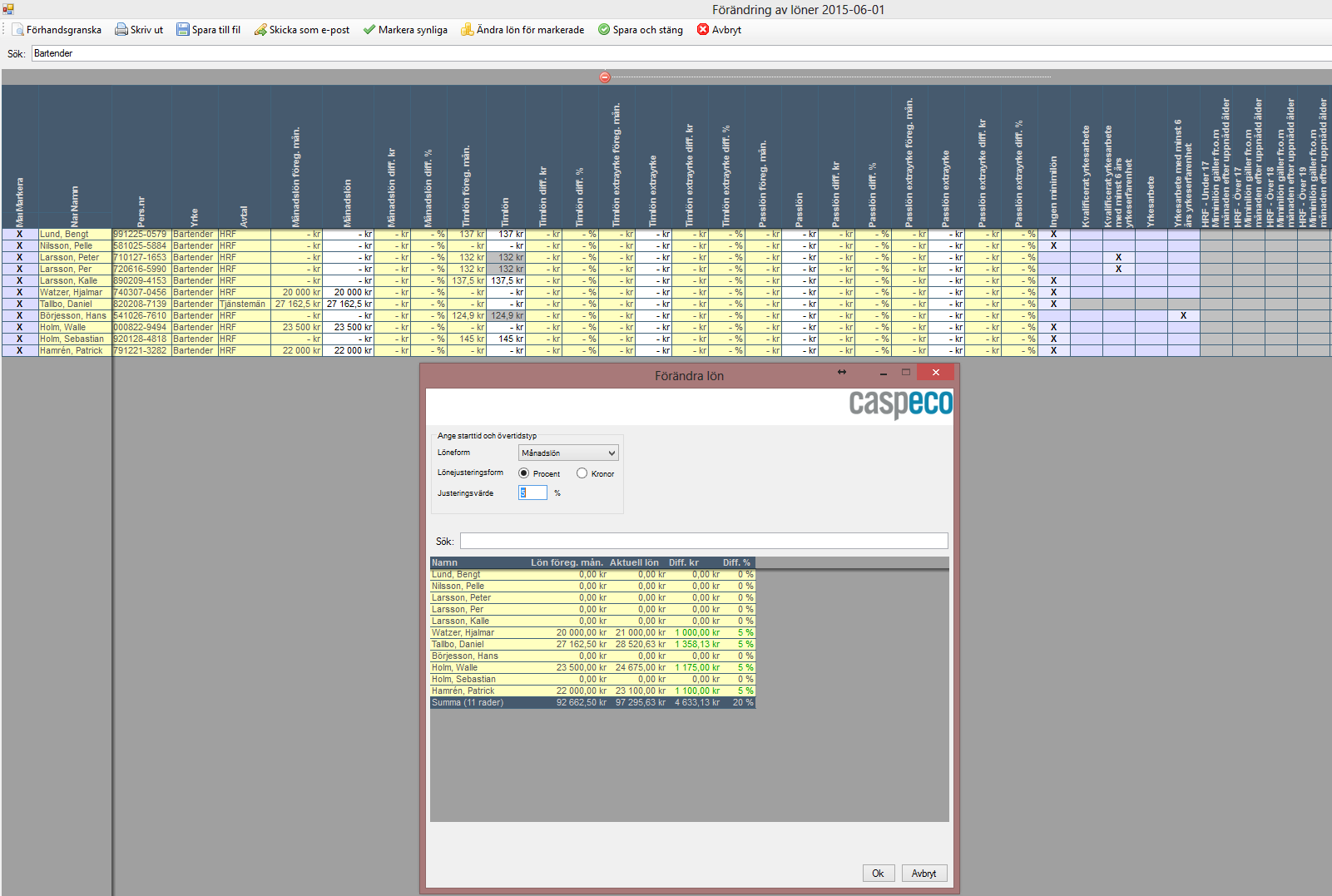
Task: Click the Pers.nr column header
Action: click(x=141, y=157)
